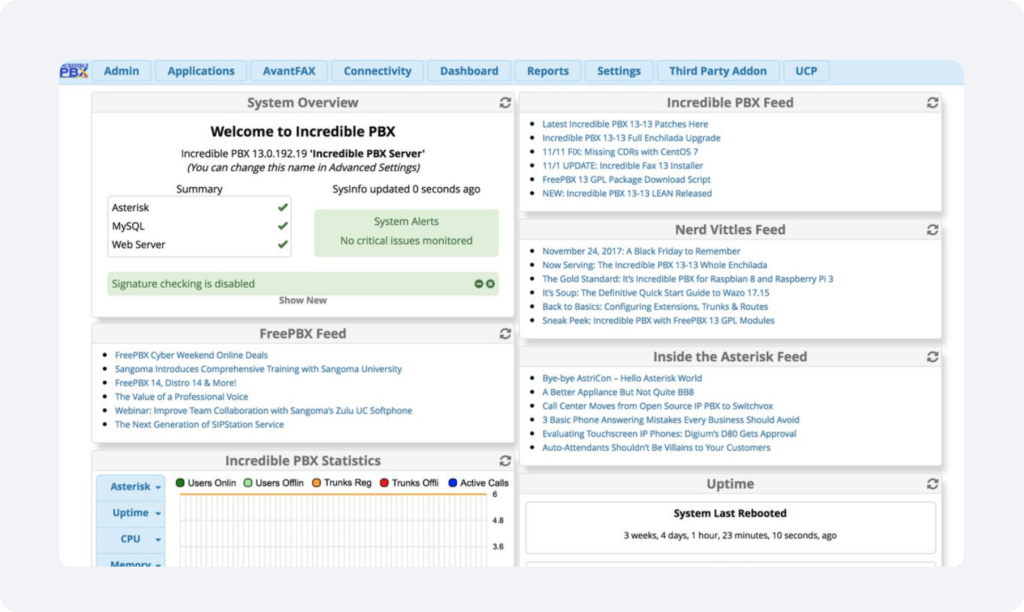Refresh the System Overview panel

click(x=505, y=103)
